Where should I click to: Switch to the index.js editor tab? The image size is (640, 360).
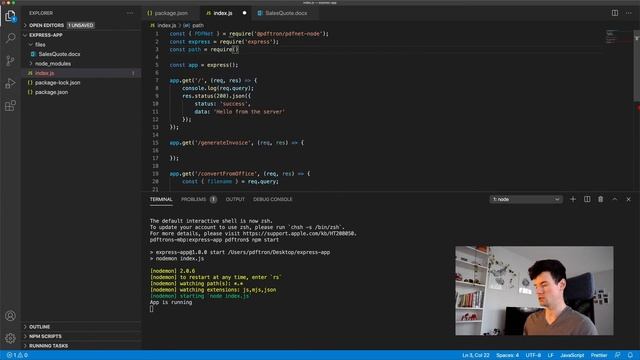tap(226, 13)
